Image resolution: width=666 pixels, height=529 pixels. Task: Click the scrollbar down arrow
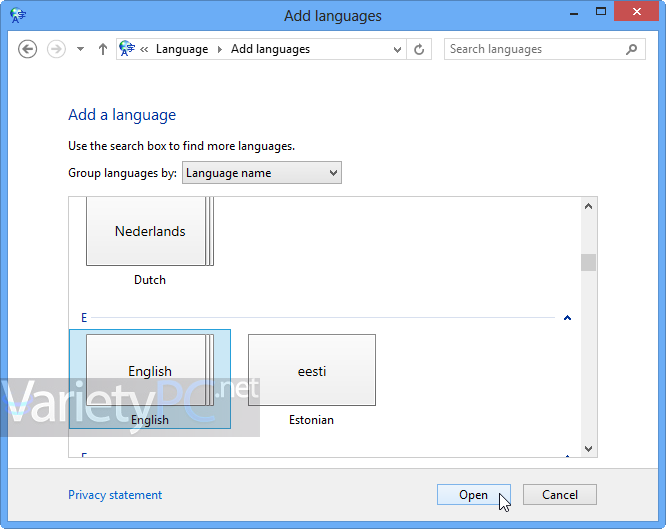click(588, 449)
